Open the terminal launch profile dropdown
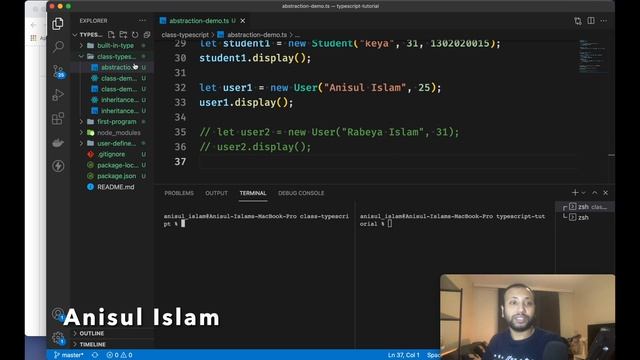 584,193
